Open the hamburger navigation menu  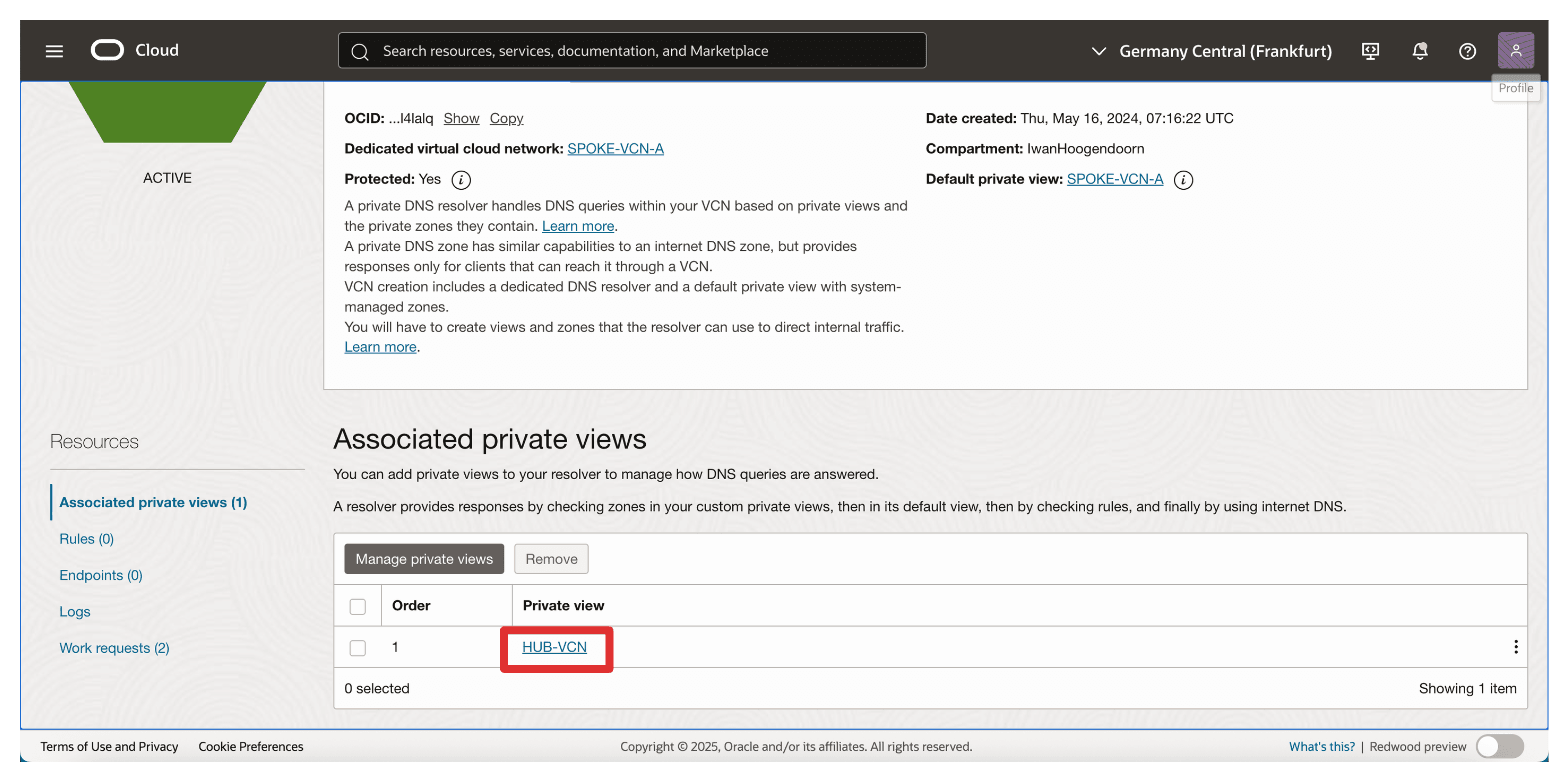(x=54, y=51)
